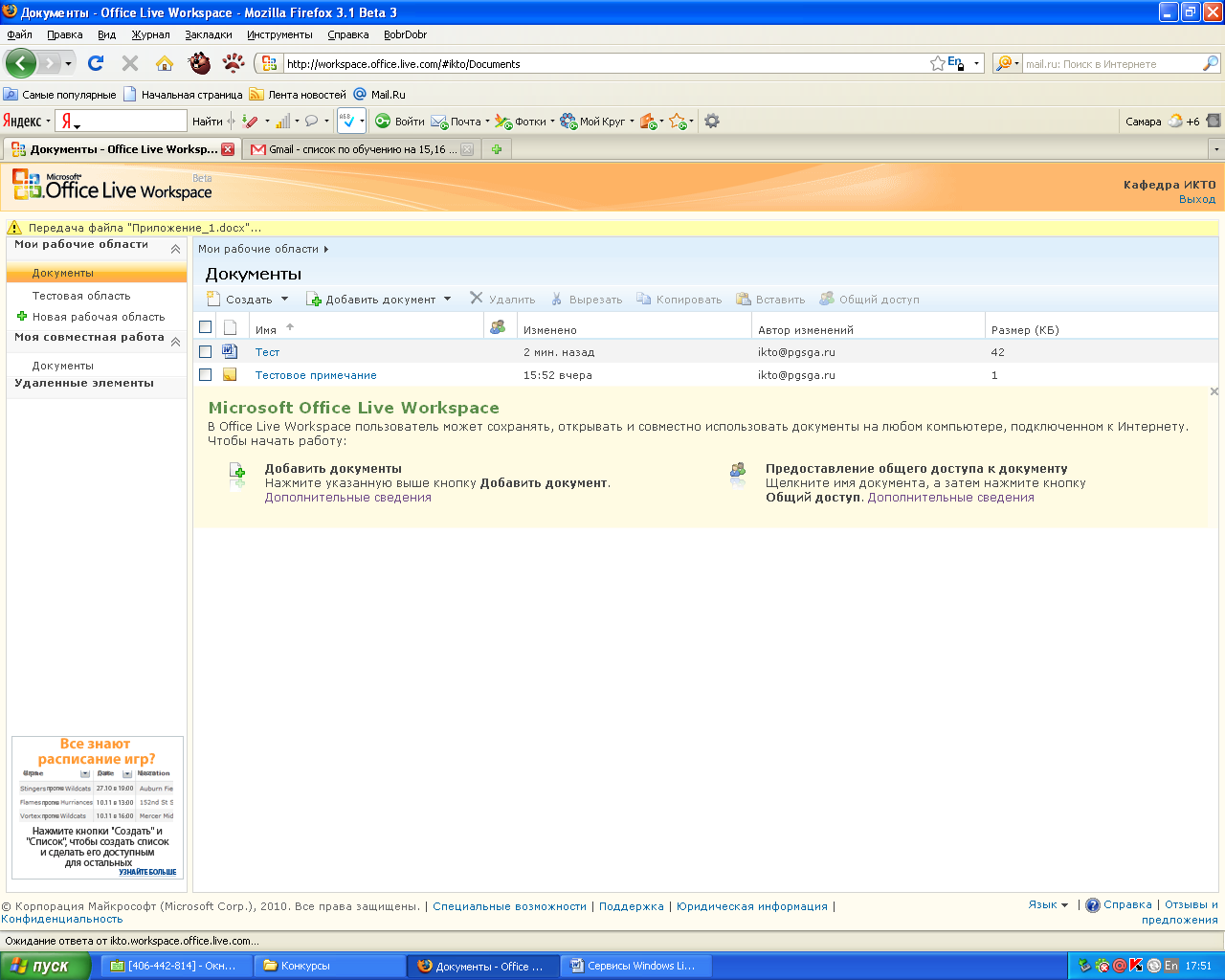Open the Правка menu

[65, 34]
